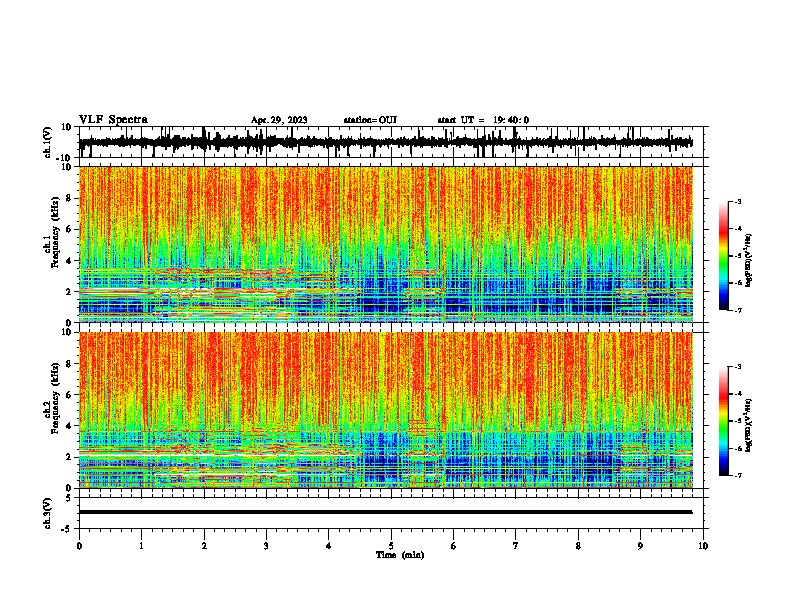Click the 6 kHz tick on ch.2 spectrogram
Viewport: 792px width, 612px height.
click(x=69, y=395)
